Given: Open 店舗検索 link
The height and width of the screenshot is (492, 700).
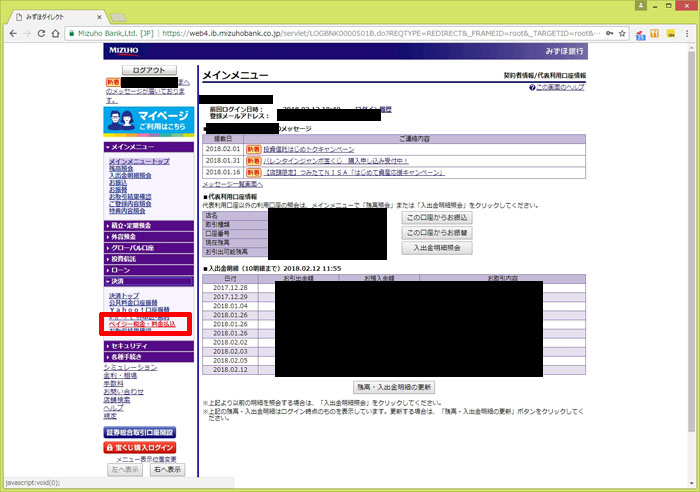Looking at the screenshot, I should pos(117,400).
